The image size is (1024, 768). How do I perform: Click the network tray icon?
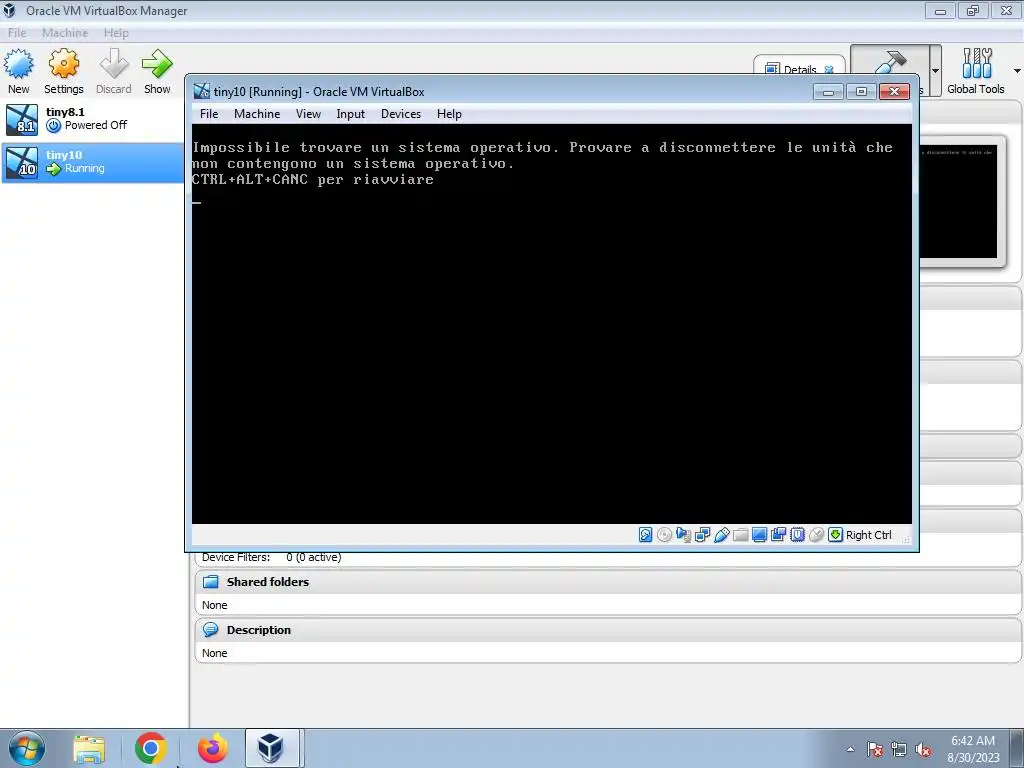[x=899, y=750]
